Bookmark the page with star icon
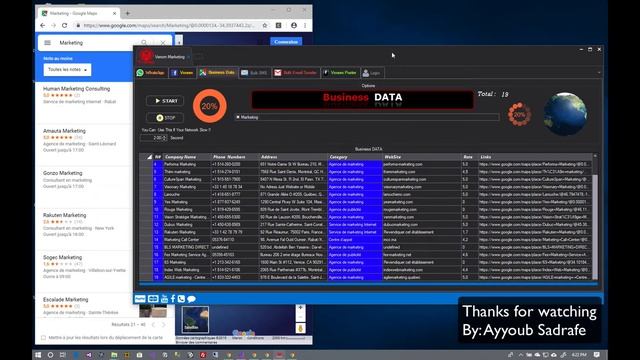Viewport: 640px width, 360px height. [265, 25]
